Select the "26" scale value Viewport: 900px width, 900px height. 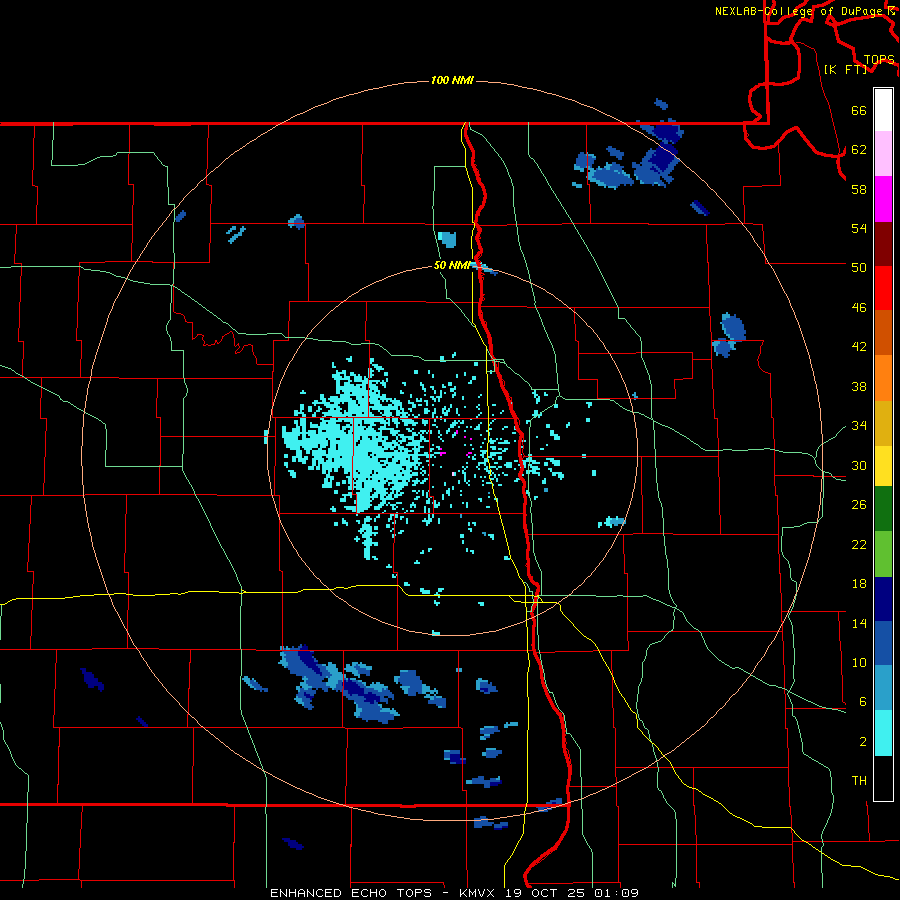pyautogui.click(x=859, y=505)
